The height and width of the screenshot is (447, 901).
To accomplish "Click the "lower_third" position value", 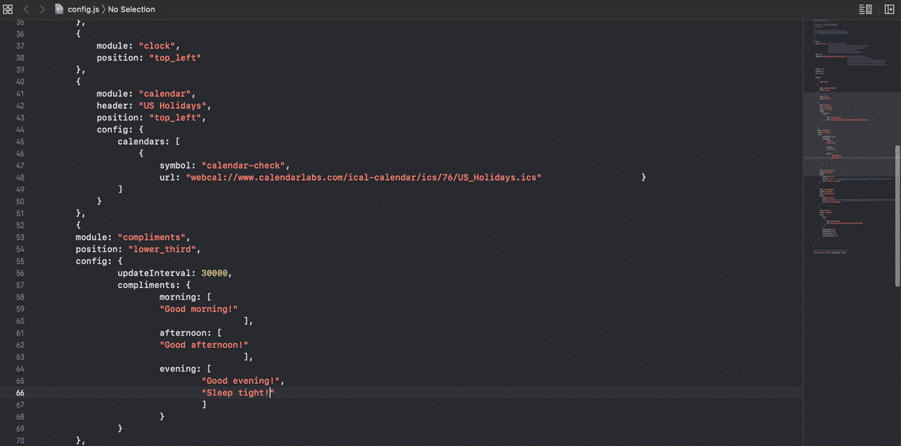I will (x=162, y=249).
